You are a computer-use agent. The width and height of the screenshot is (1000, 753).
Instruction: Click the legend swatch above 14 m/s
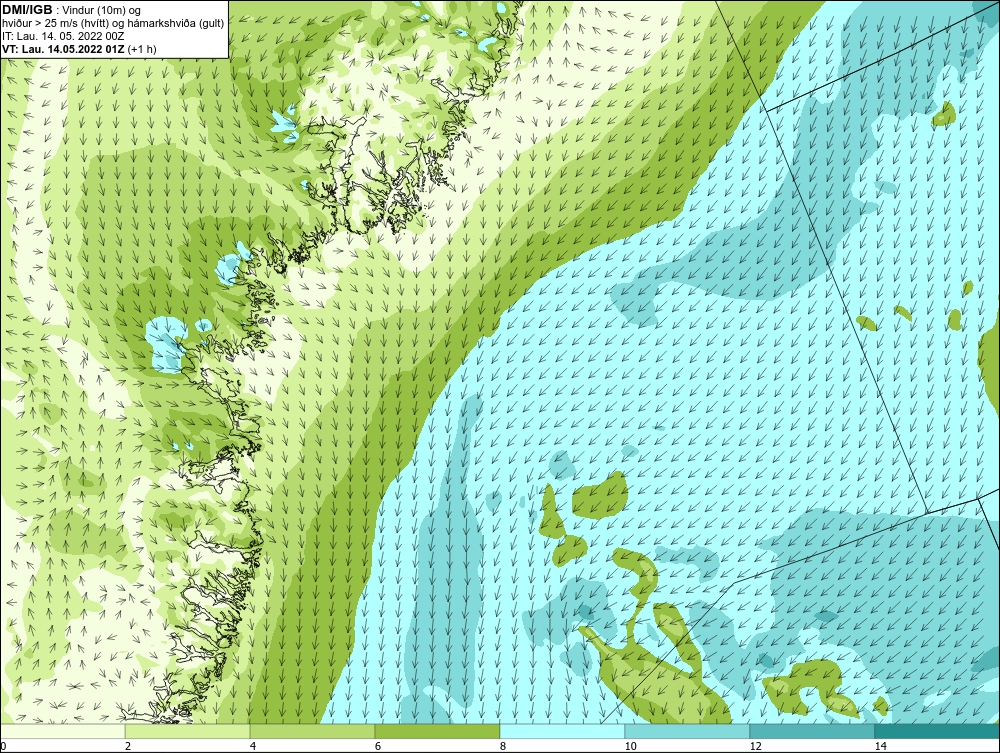click(x=938, y=731)
